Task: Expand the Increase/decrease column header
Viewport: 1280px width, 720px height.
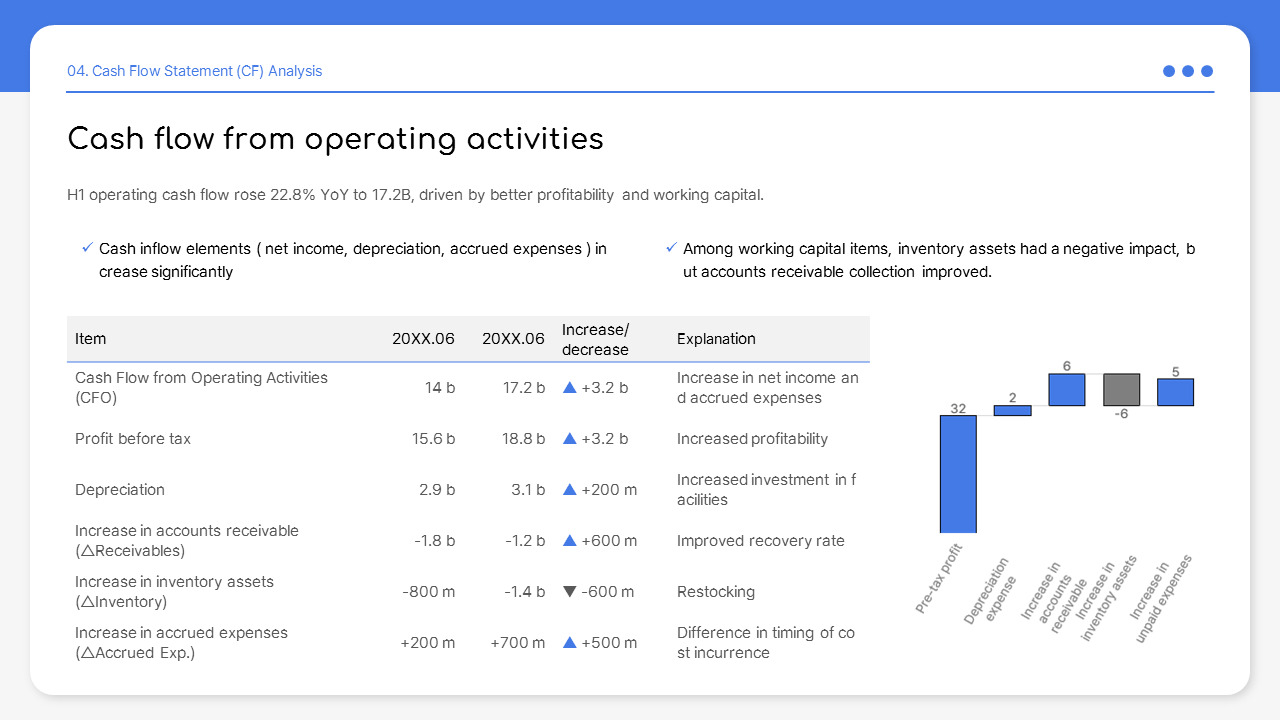Action: 595,338
